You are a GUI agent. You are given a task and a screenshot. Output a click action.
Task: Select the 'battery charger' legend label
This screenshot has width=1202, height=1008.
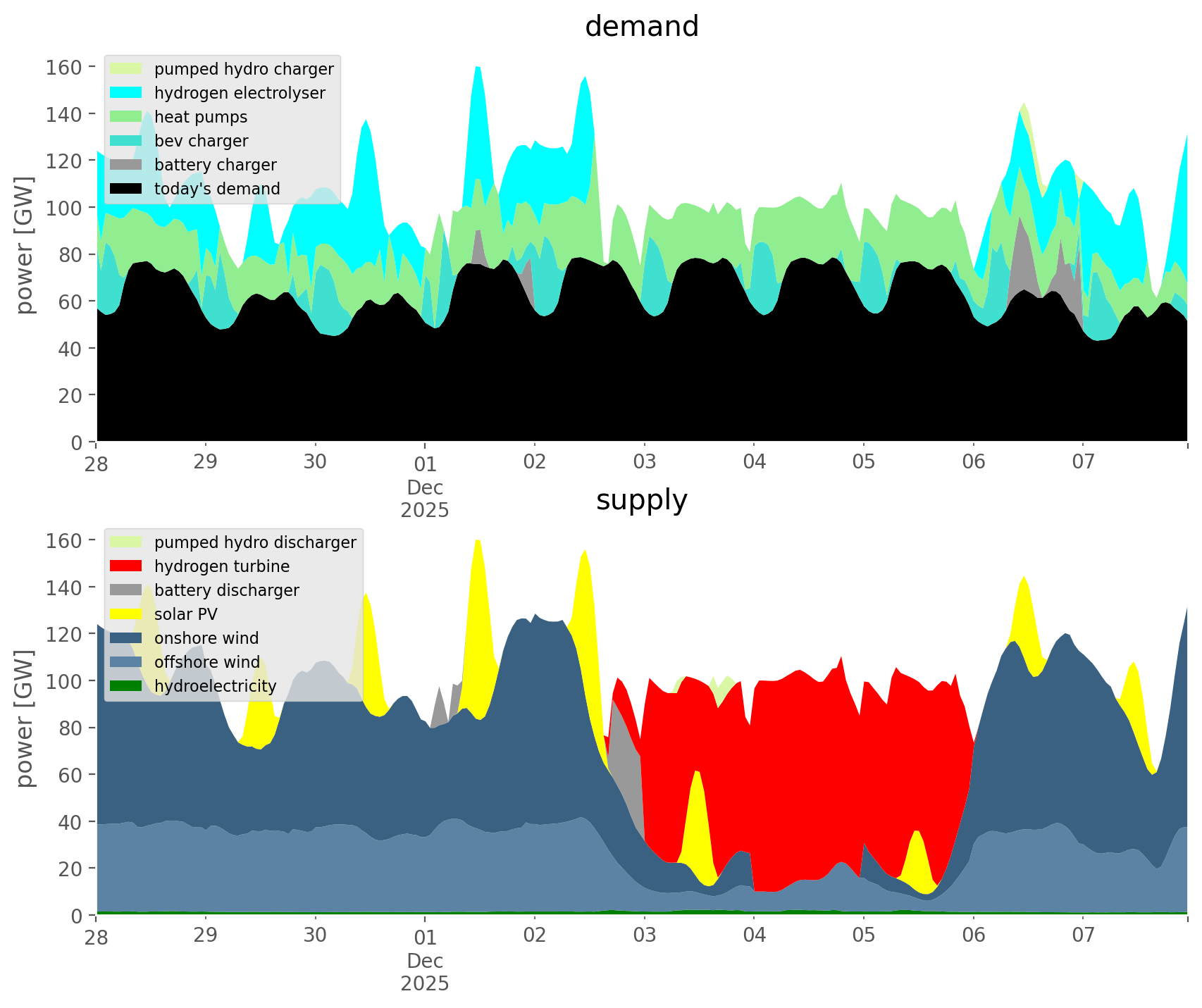point(215,165)
